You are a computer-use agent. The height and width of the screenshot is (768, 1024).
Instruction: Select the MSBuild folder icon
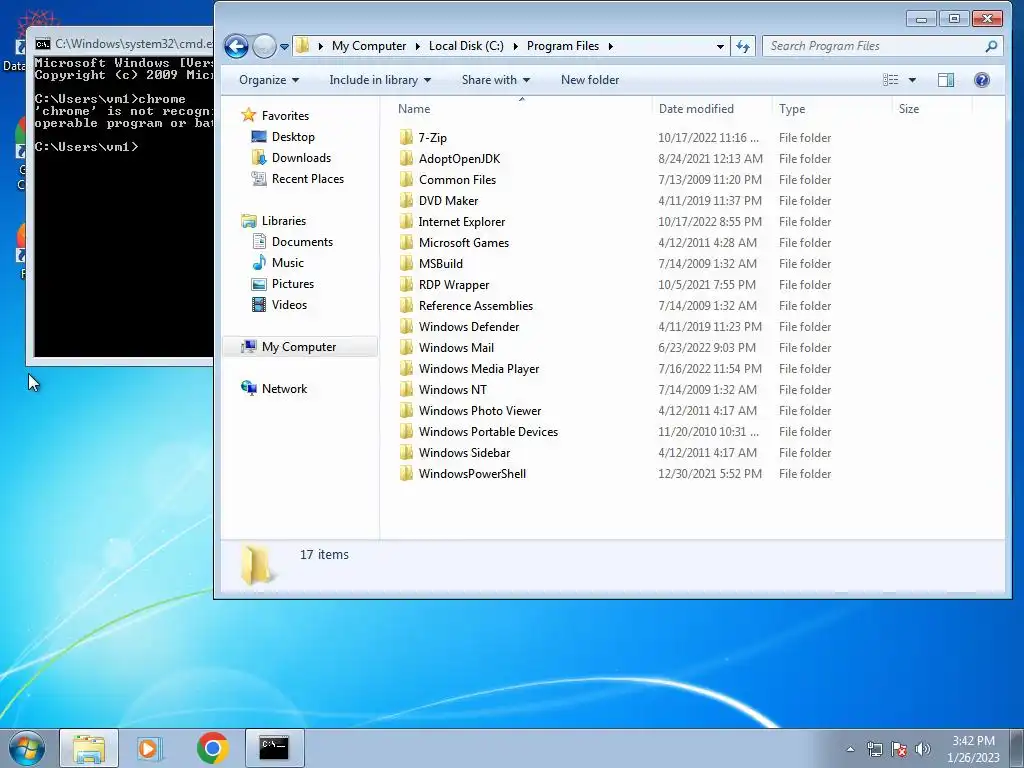click(x=406, y=263)
